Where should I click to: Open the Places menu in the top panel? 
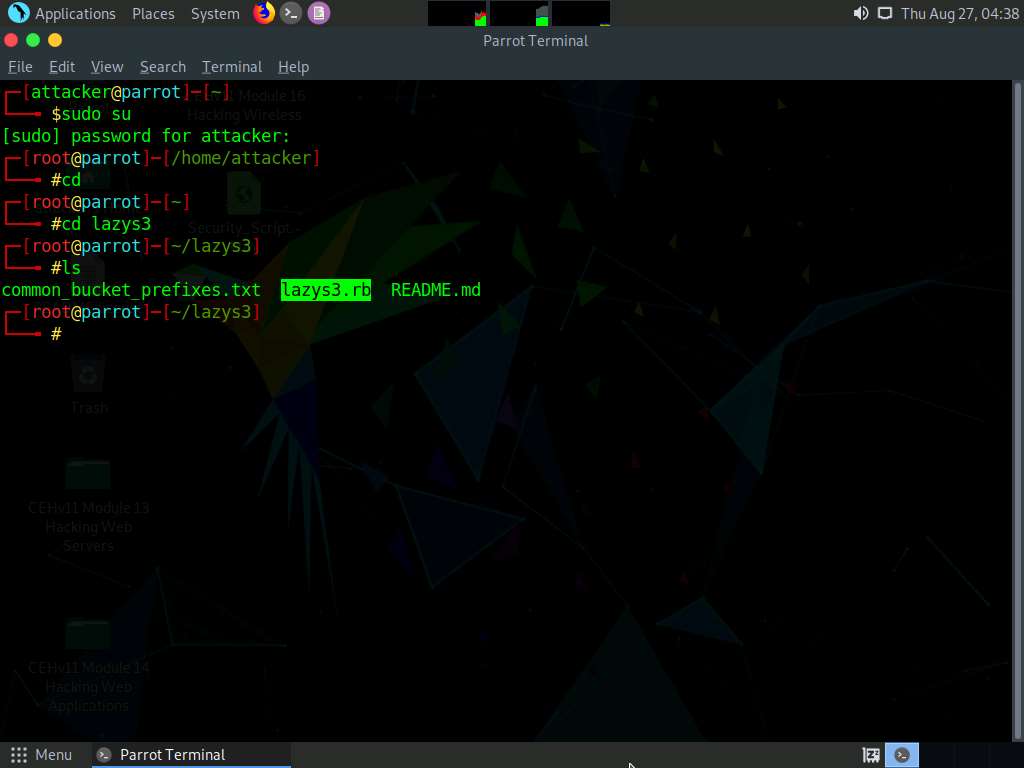point(153,13)
